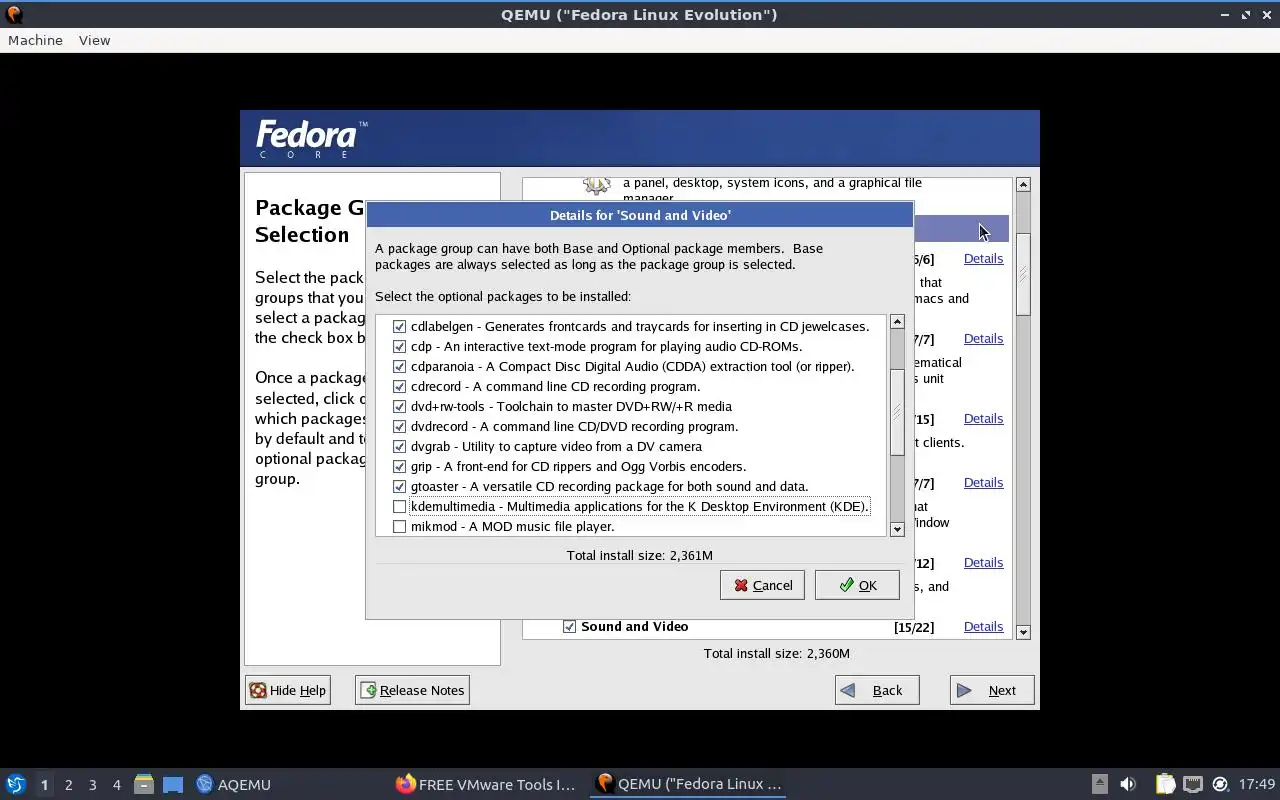
Task: Click up arrow of group list scrollbar
Action: pos(1023,184)
